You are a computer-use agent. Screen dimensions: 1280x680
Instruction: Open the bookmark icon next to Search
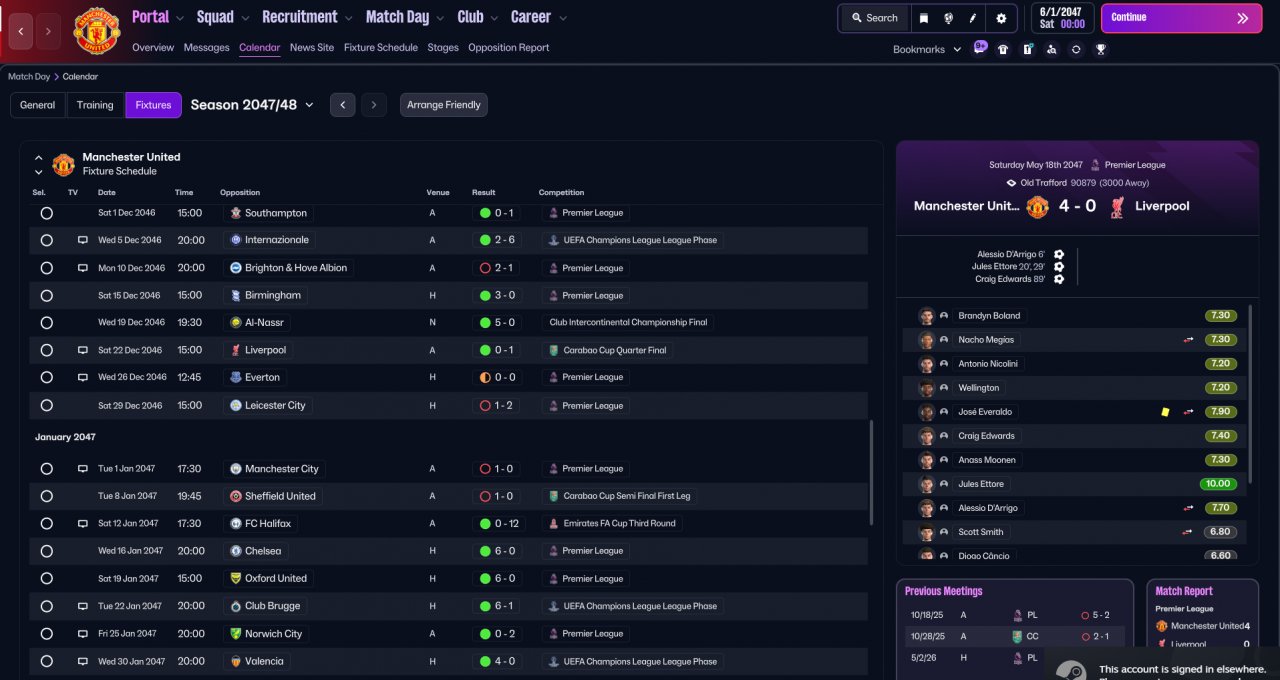pos(924,18)
